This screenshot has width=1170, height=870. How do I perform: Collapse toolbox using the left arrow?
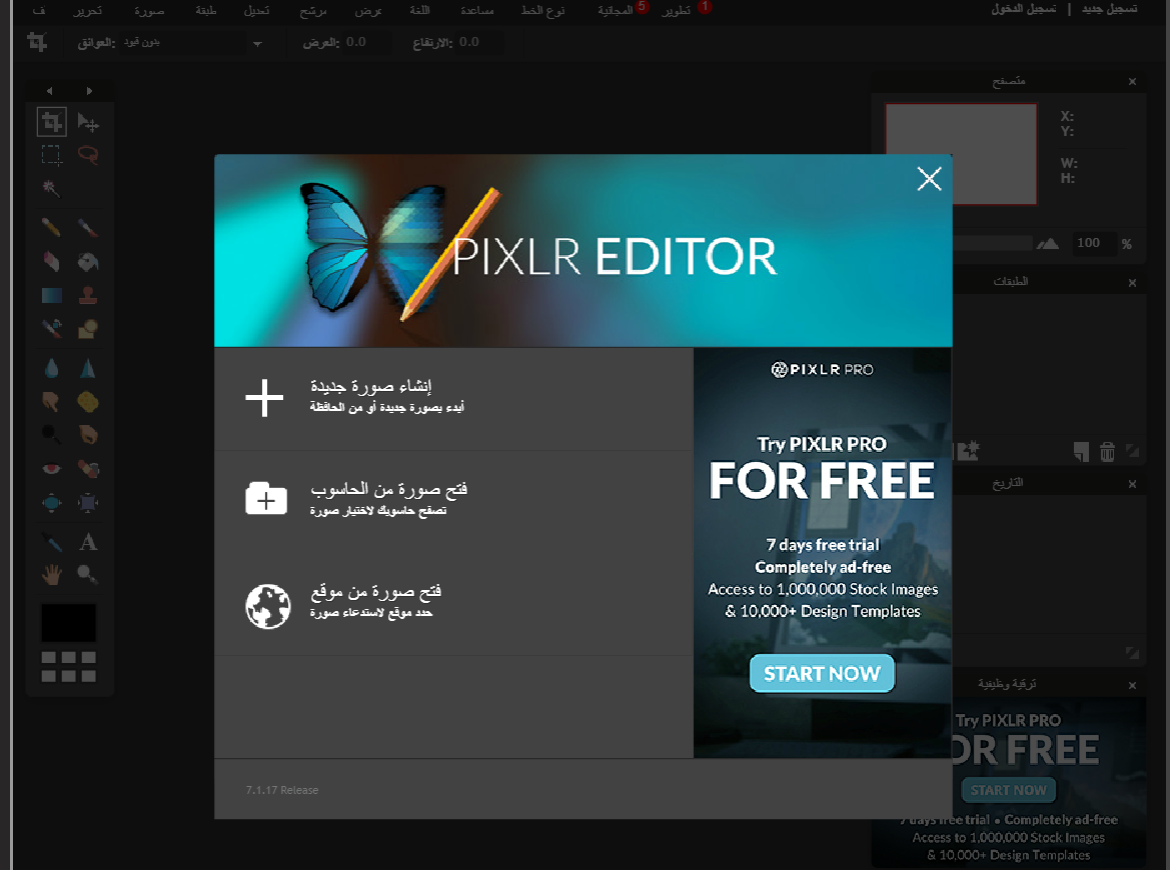click(x=50, y=91)
